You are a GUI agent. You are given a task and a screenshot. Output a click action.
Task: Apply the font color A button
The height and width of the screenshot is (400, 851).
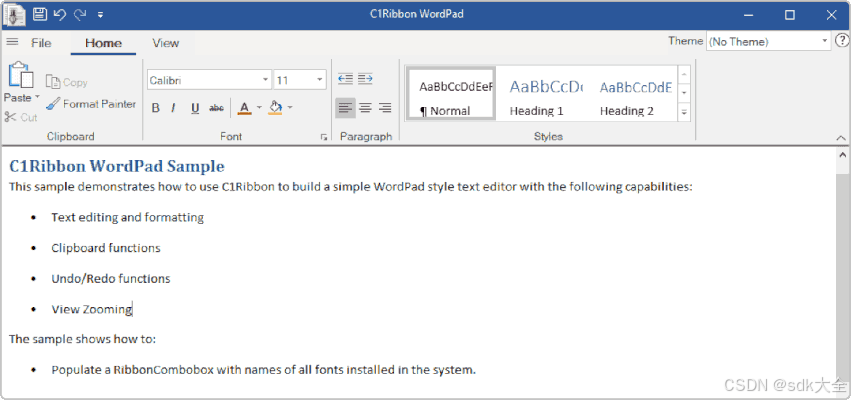click(x=245, y=108)
